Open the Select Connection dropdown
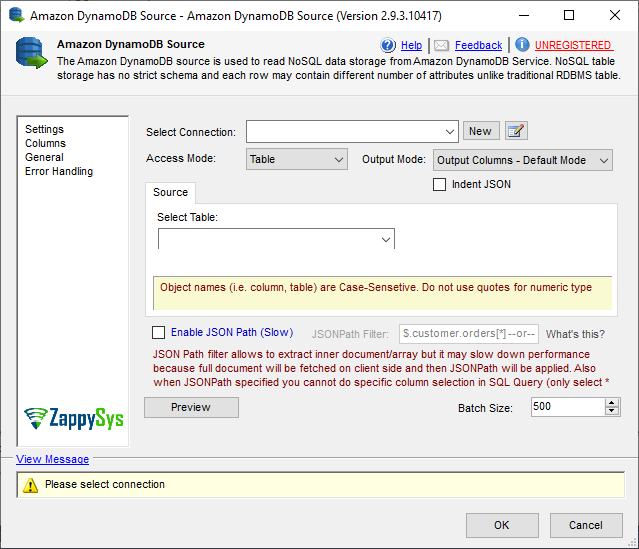Viewport: 639px width, 549px height. tap(451, 131)
